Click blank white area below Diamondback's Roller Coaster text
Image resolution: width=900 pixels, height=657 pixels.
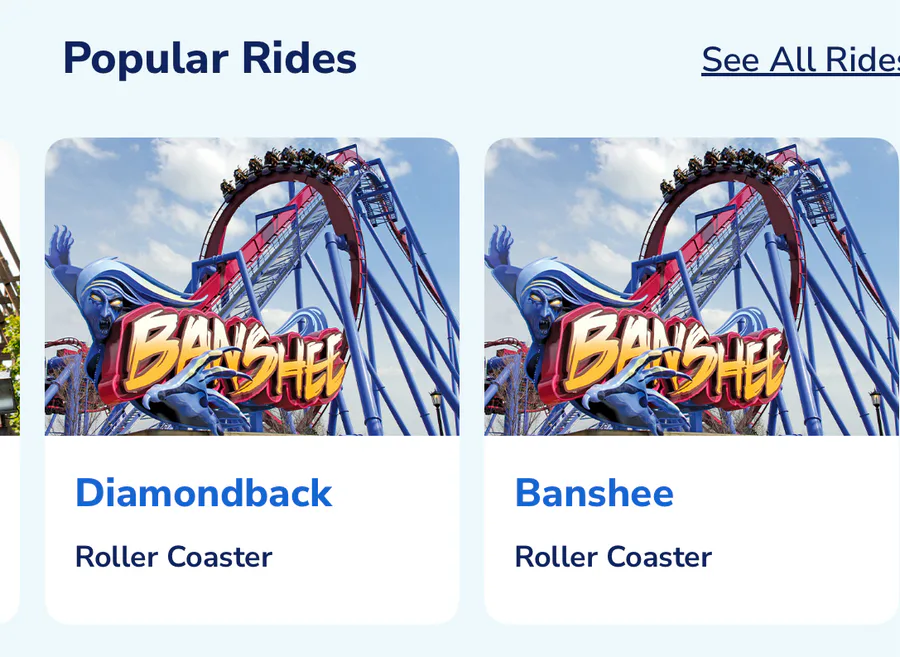tap(250, 598)
